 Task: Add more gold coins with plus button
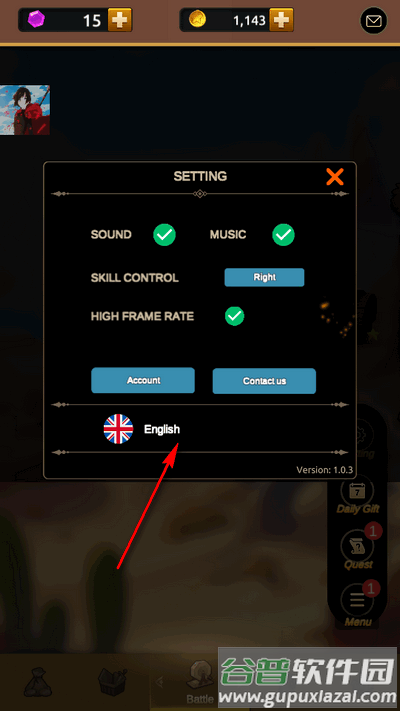pyautogui.click(x=281, y=20)
